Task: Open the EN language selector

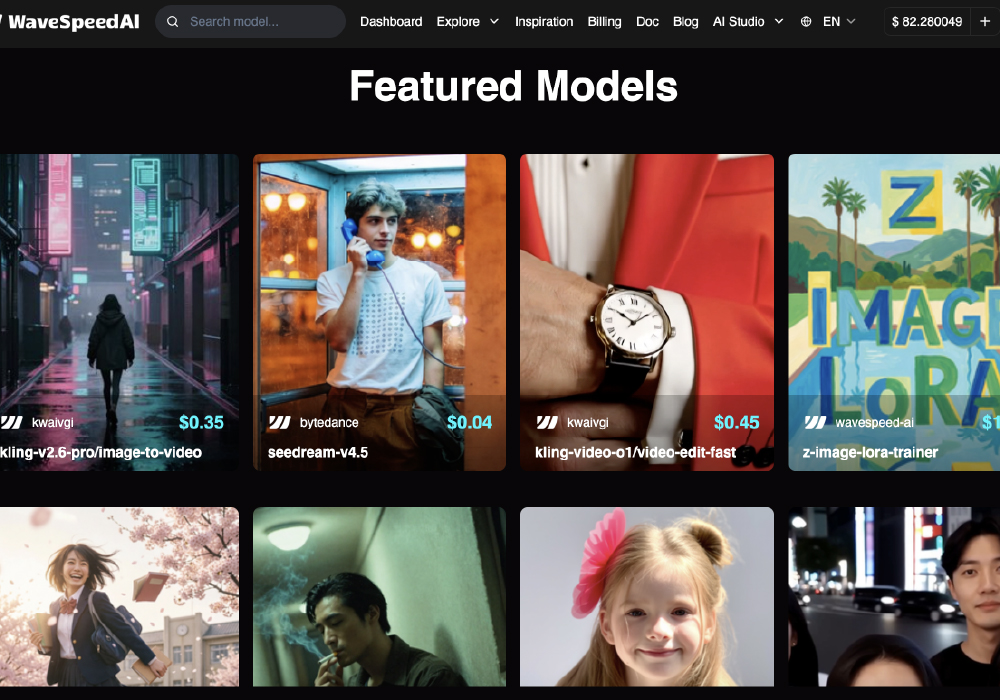Action: [x=839, y=22]
